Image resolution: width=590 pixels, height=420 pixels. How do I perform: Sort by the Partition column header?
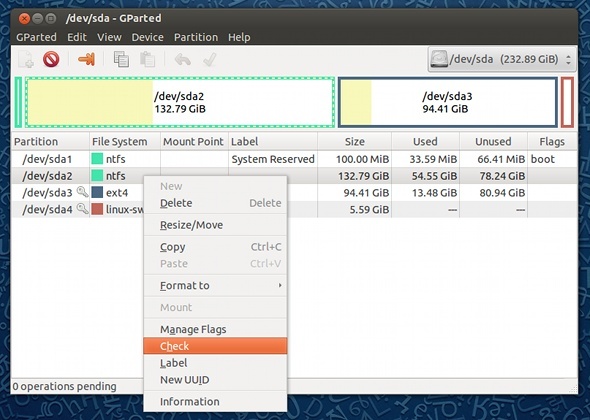(x=50, y=142)
